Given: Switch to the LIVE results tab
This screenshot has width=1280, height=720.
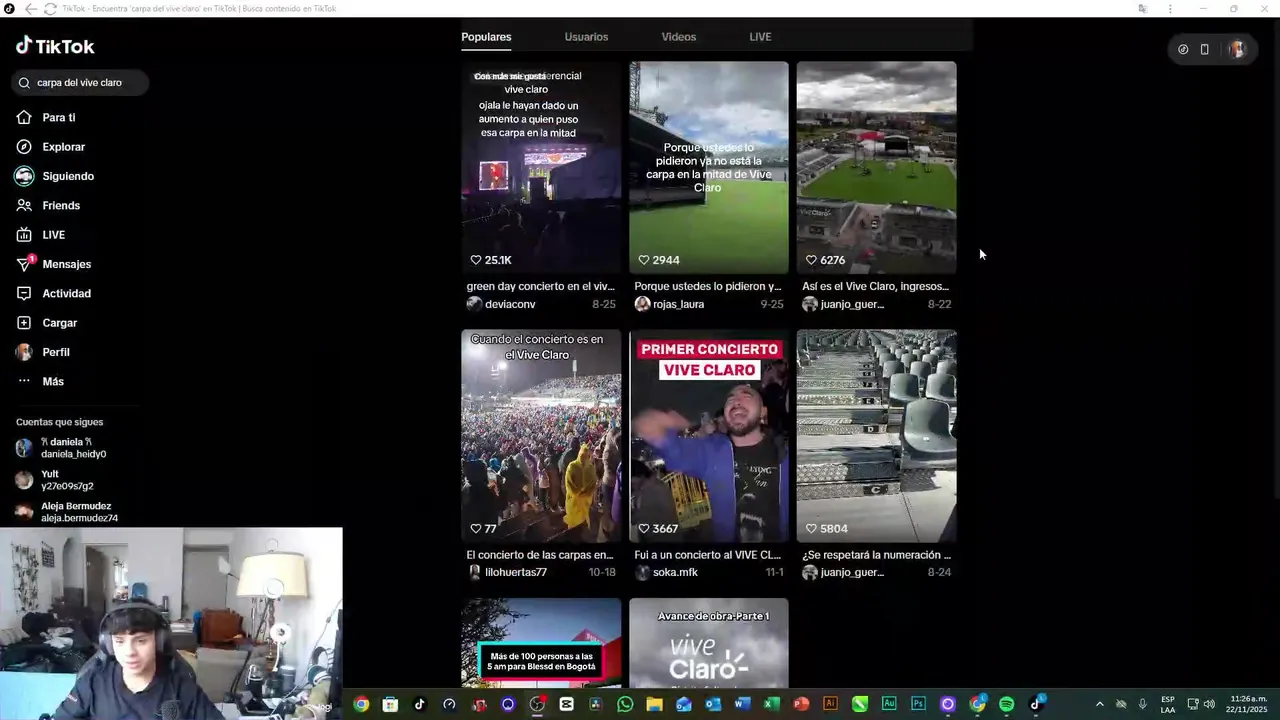Looking at the screenshot, I should (760, 37).
